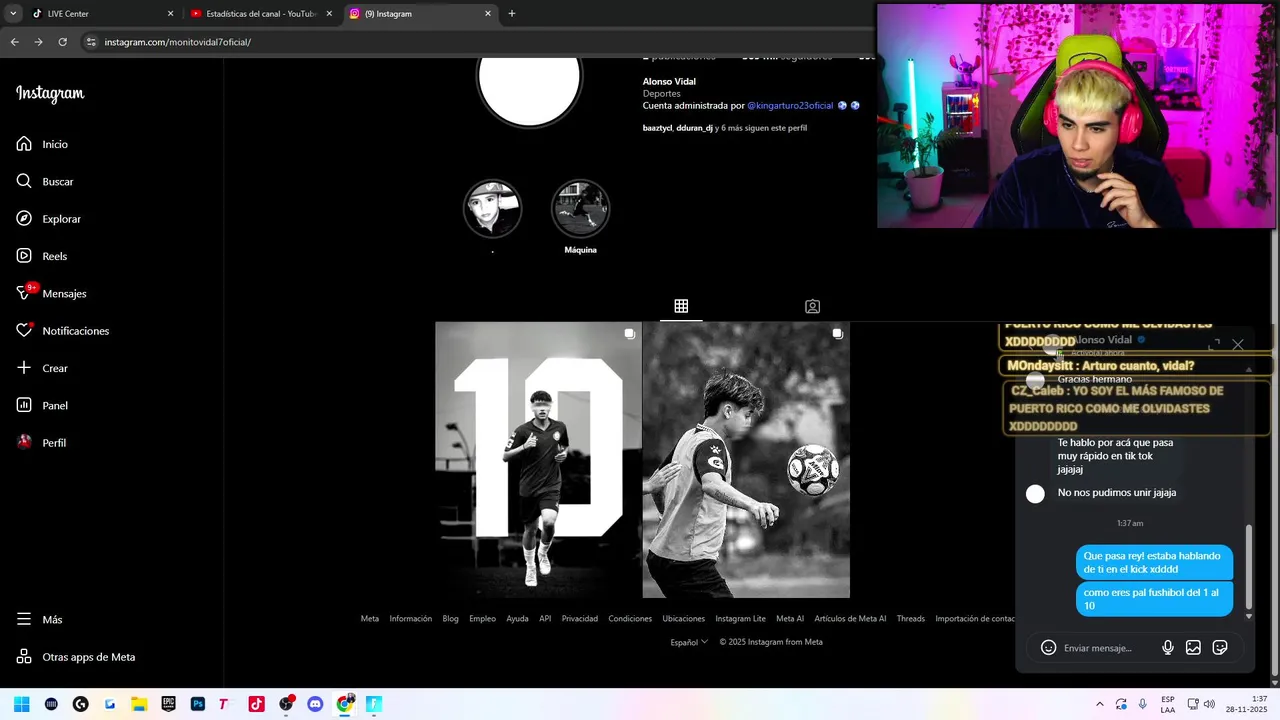Open Español language dropdown in footer
Image resolution: width=1280 pixels, height=720 pixels.
click(x=689, y=642)
